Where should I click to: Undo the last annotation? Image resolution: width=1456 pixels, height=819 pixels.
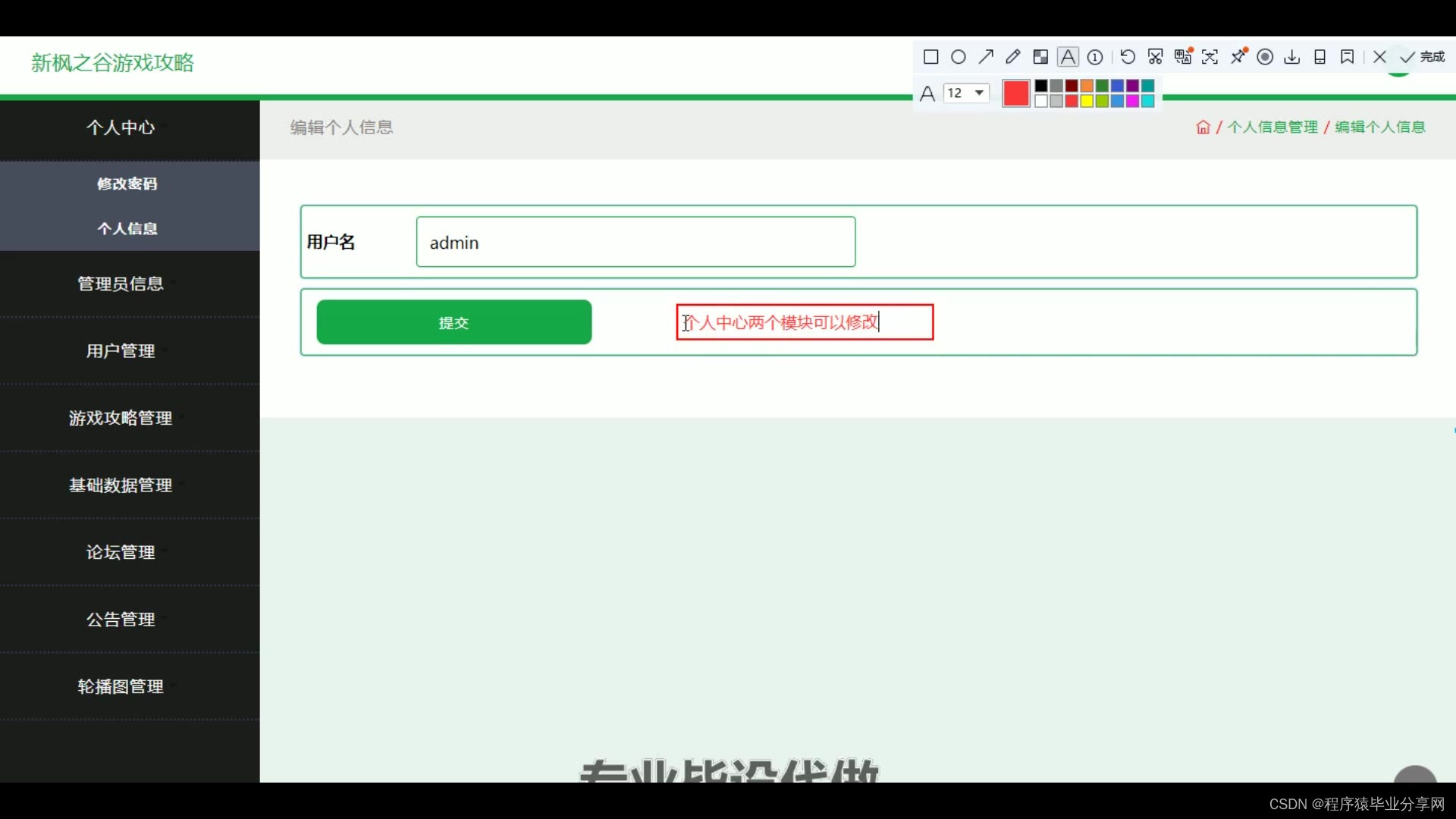1128,57
